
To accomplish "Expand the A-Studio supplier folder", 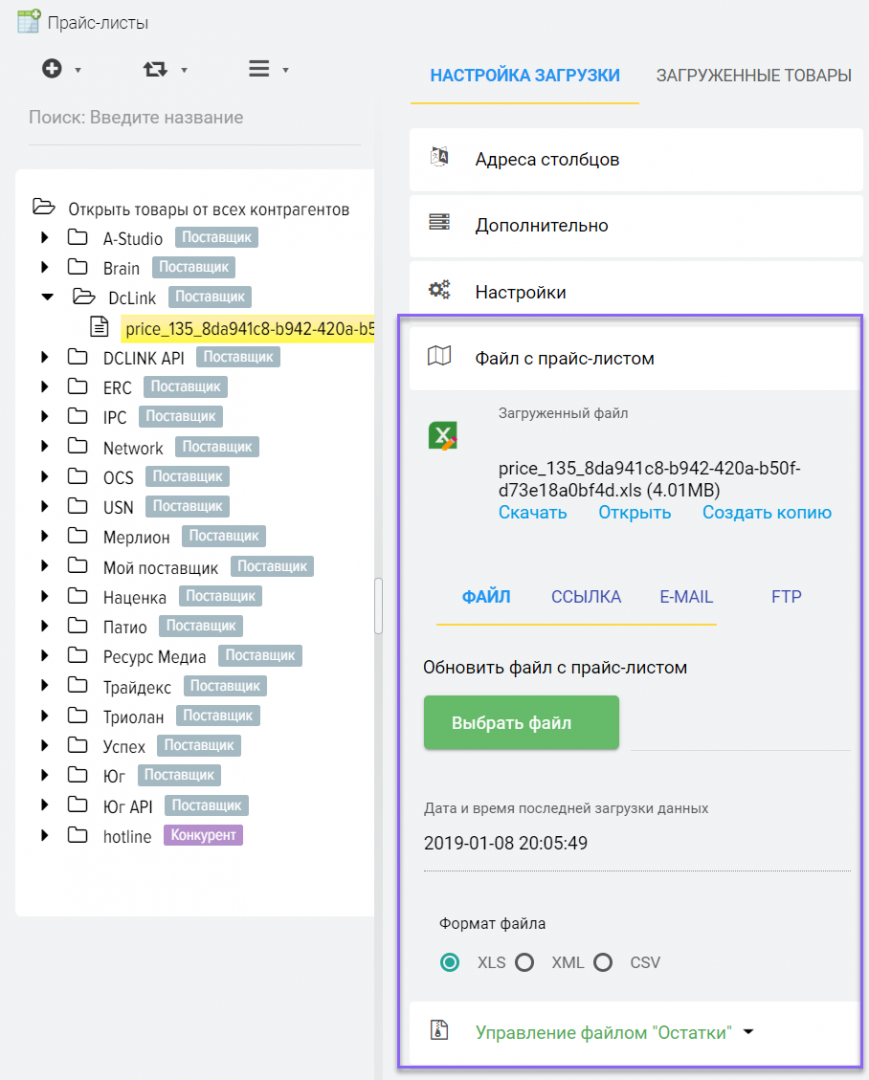I will pyautogui.click(x=44, y=238).
